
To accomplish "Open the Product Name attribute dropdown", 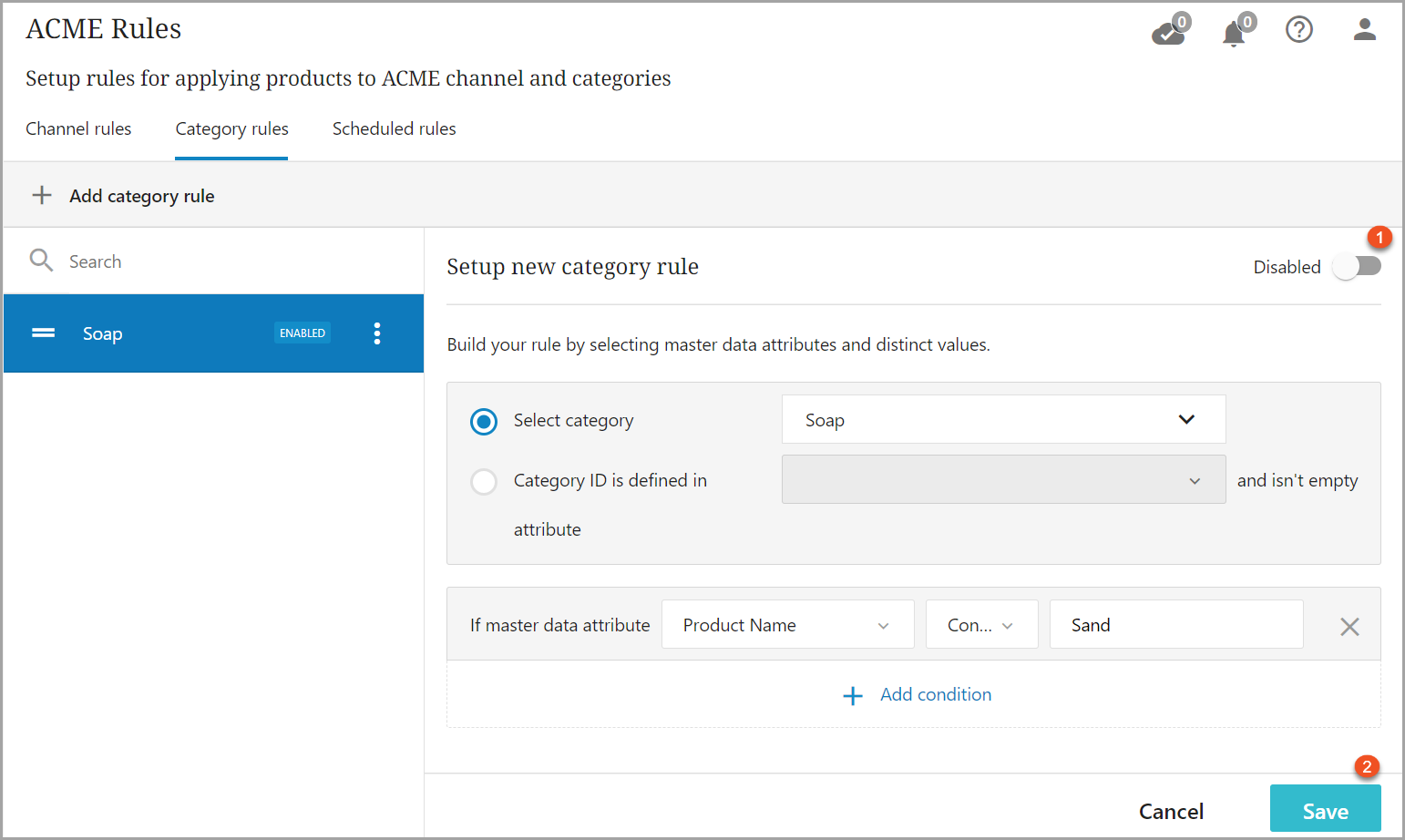I will 787,625.
